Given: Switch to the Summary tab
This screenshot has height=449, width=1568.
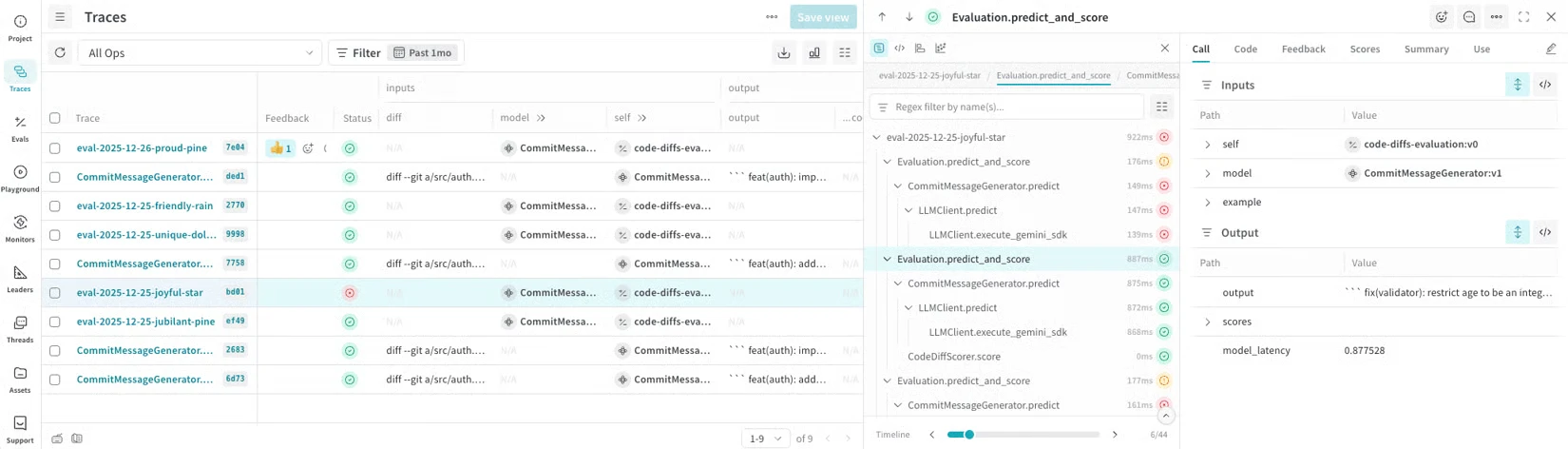Looking at the screenshot, I should pyautogui.click(x=1426, y=49).
